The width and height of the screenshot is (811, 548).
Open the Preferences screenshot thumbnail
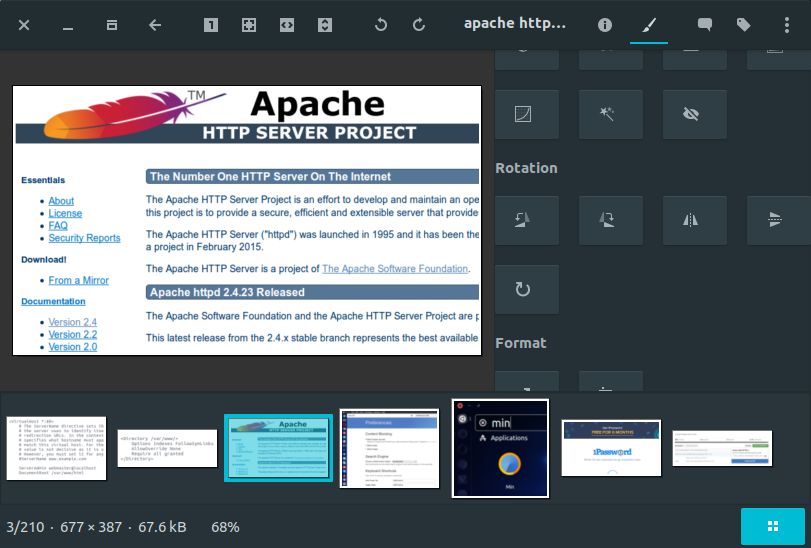tap(389, 448)
